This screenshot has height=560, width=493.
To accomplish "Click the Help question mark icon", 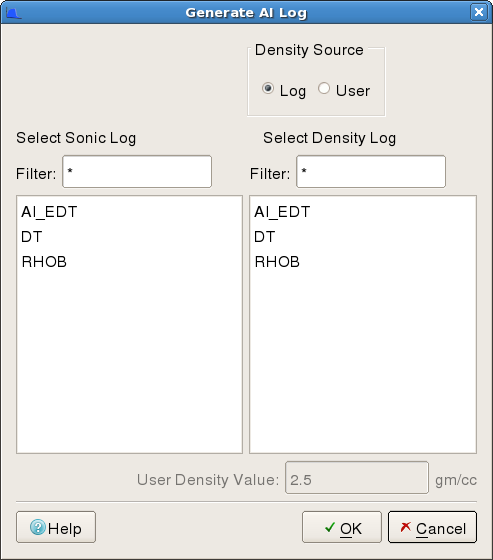I will 38,527.
